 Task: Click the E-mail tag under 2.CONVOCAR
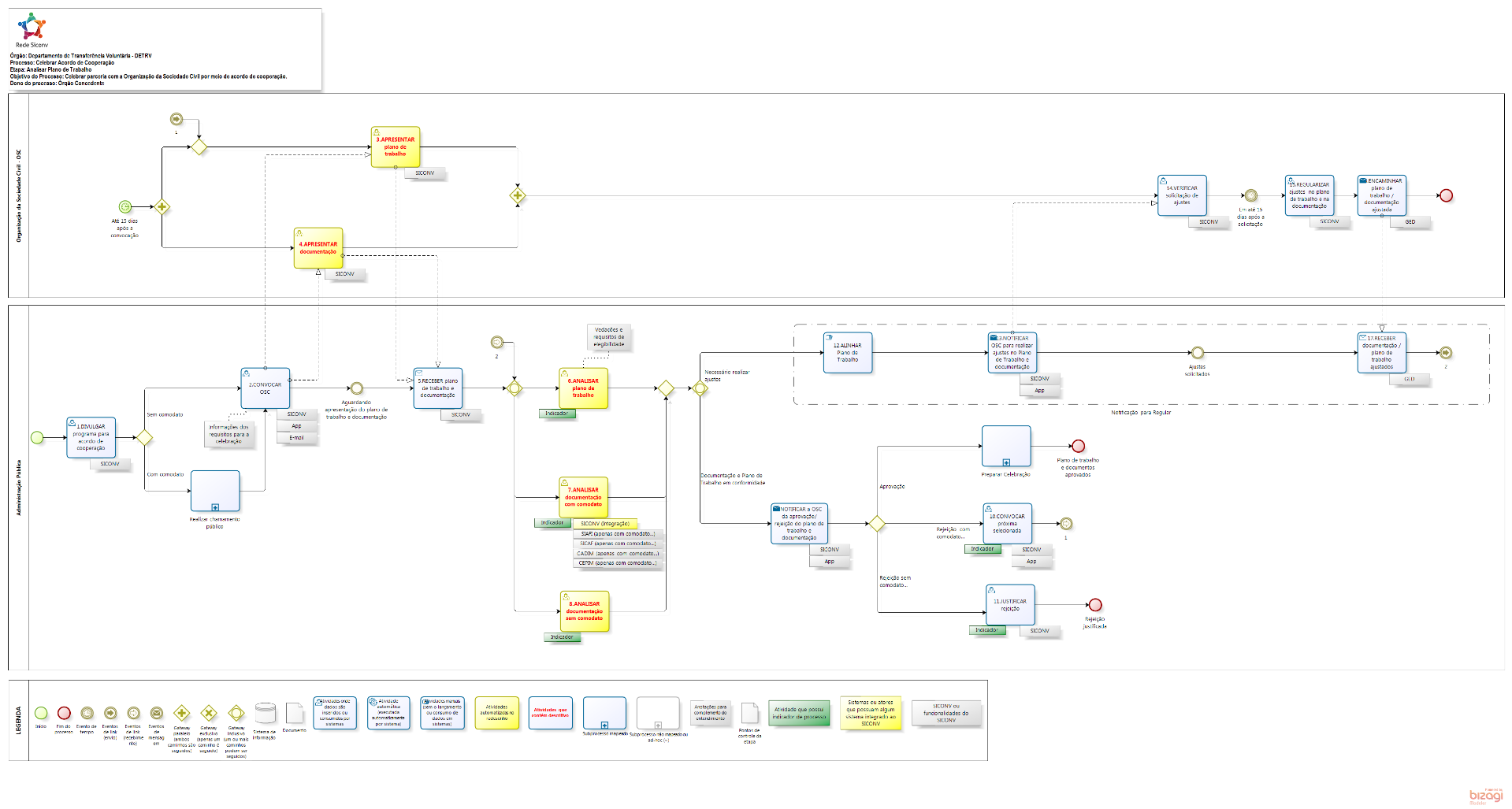[296, 438]
